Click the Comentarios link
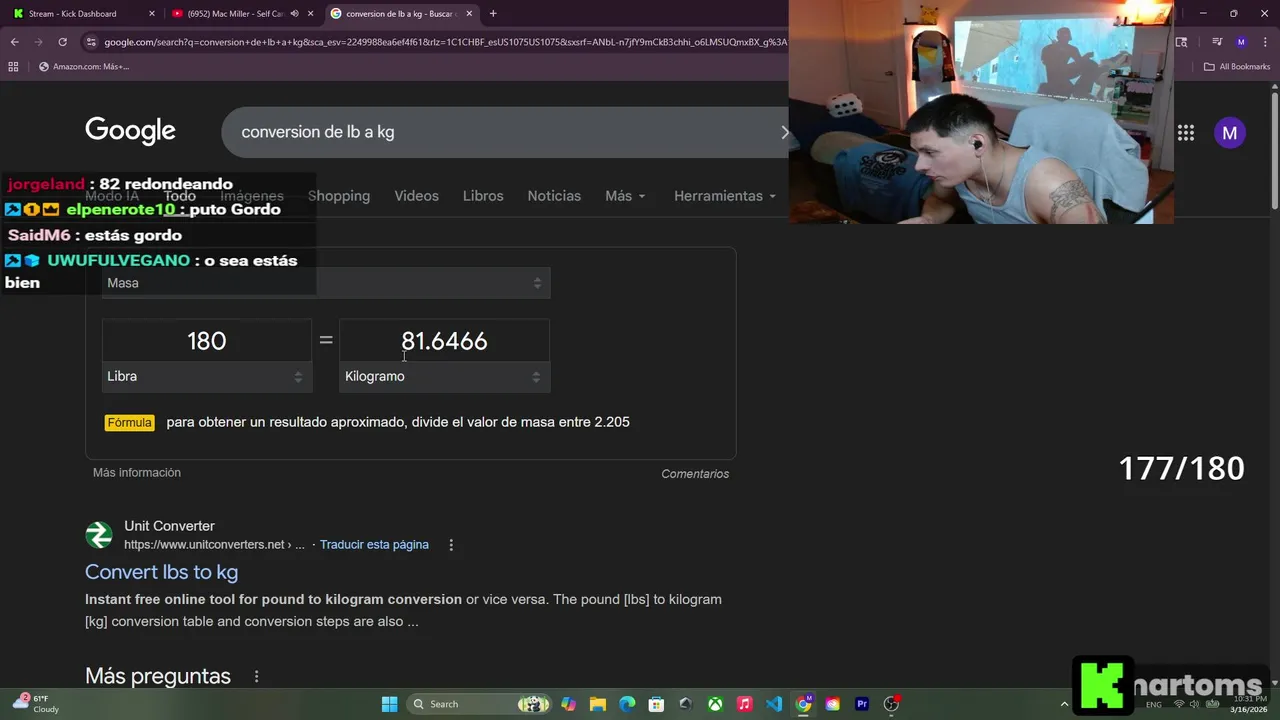 click(695, 474)
